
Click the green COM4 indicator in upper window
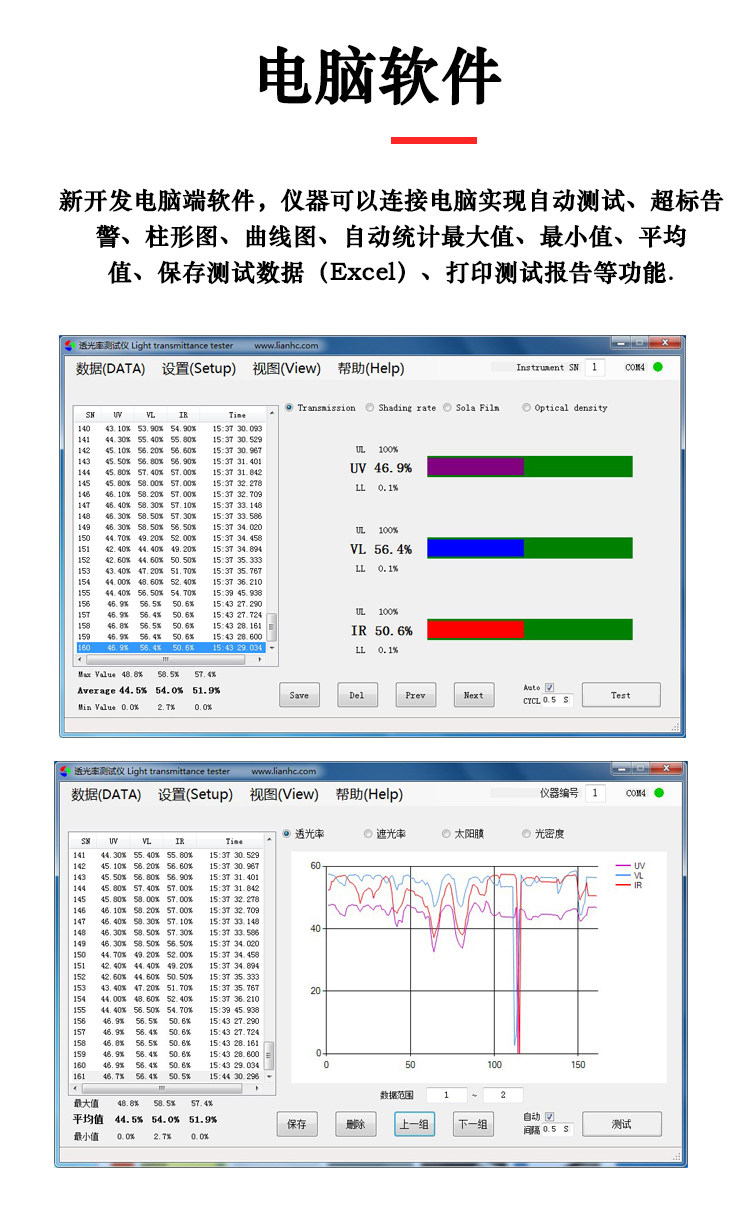[658, 367]
